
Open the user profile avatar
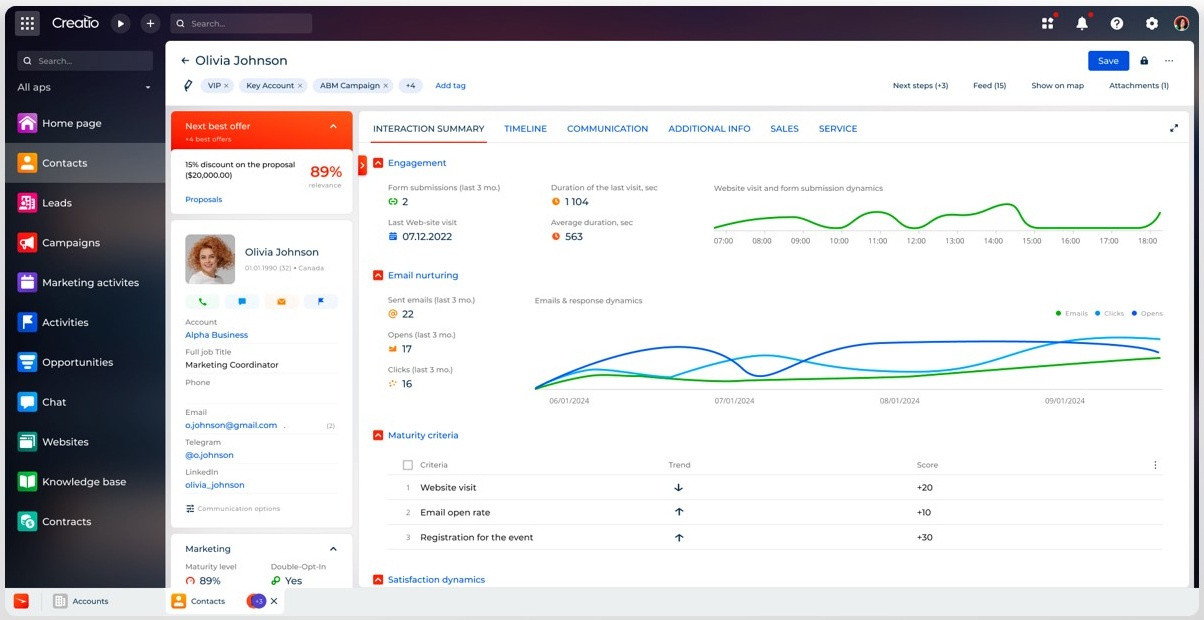(x=1181, y=23)
